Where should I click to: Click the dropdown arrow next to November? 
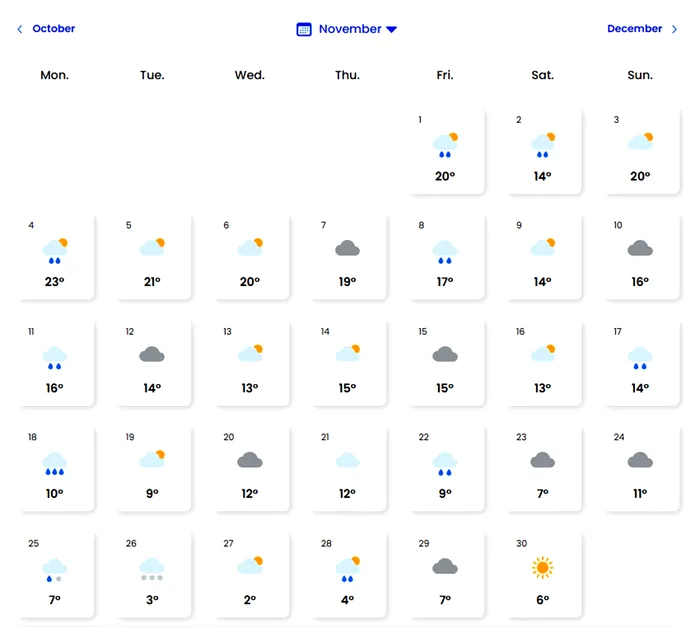pyautogui.click(x=392, y=29)
